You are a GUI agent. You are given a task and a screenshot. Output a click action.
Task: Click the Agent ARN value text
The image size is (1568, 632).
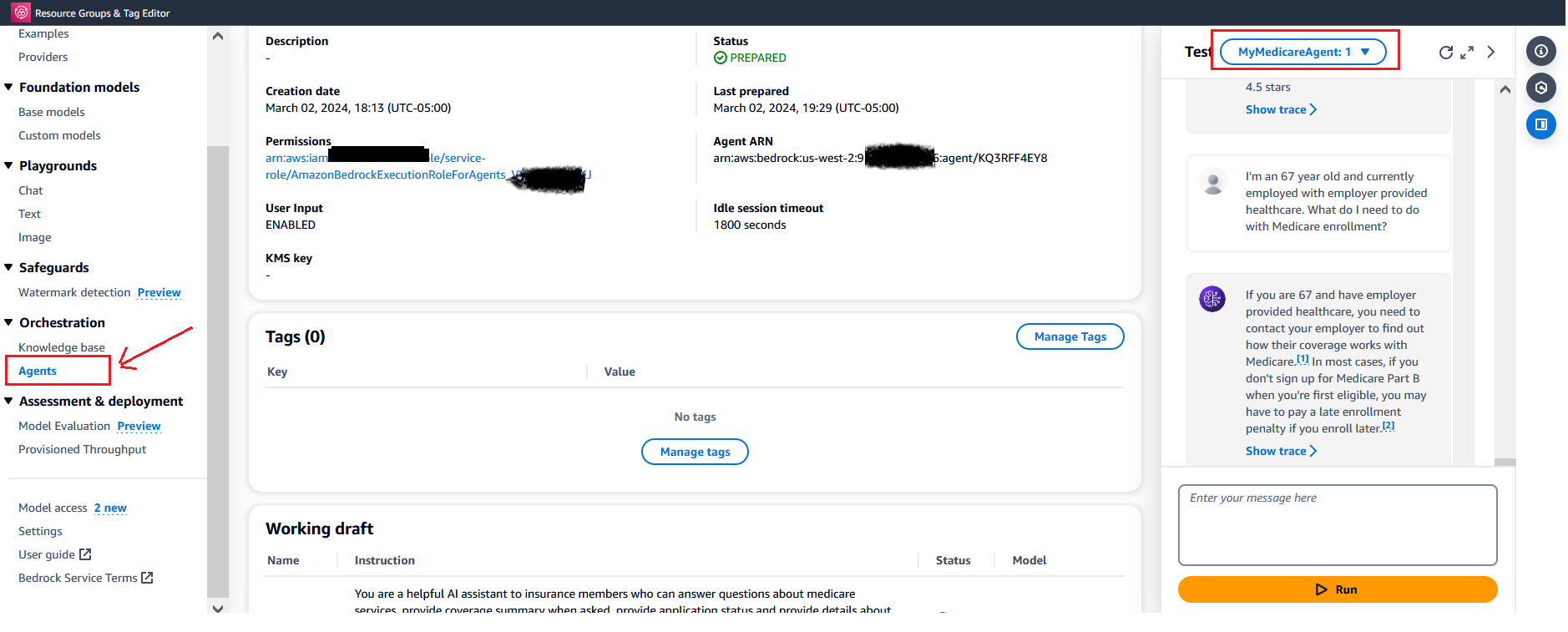coord(880,158)
